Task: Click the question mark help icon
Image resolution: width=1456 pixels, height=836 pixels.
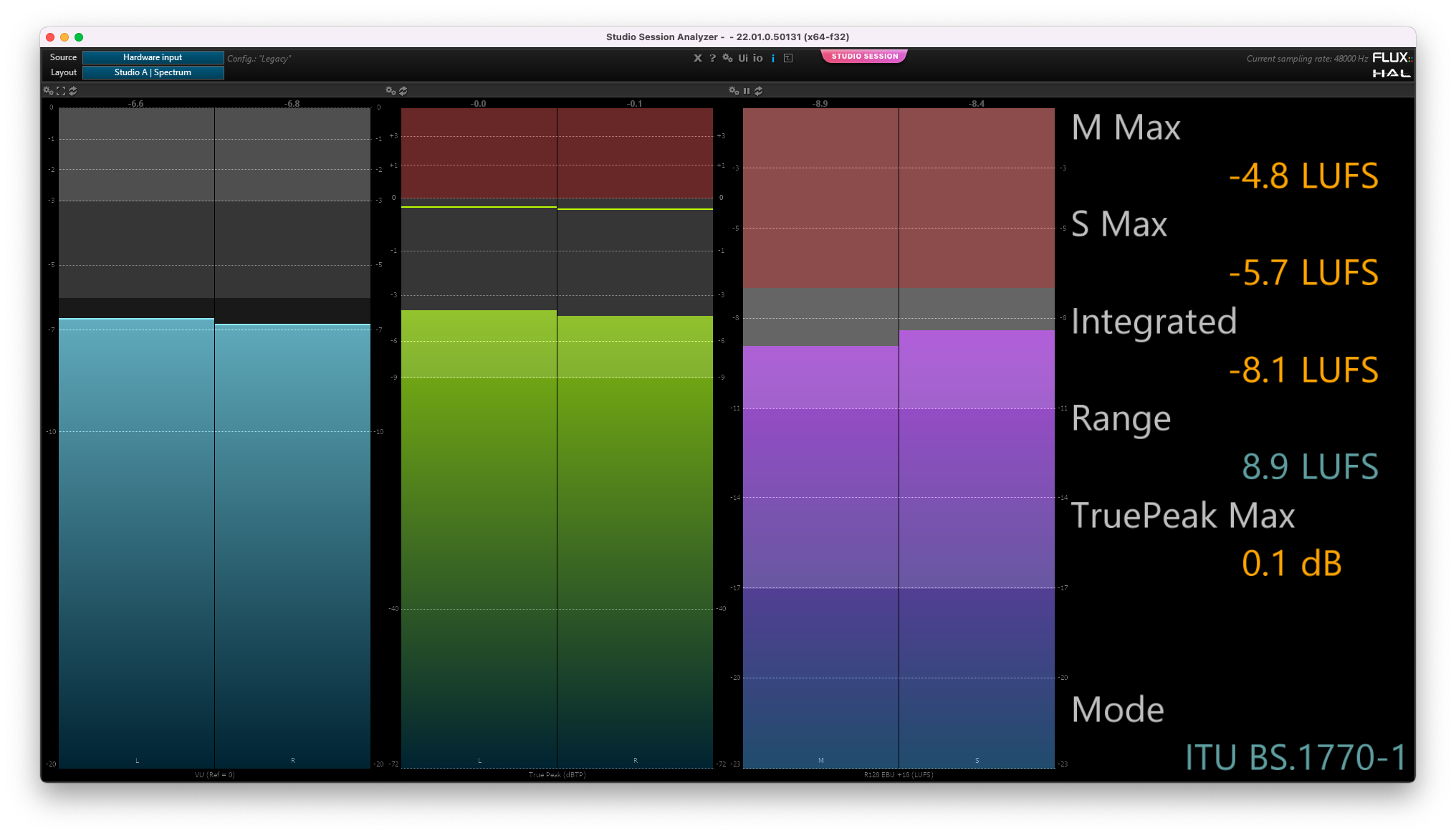Action: pos(712,58)
